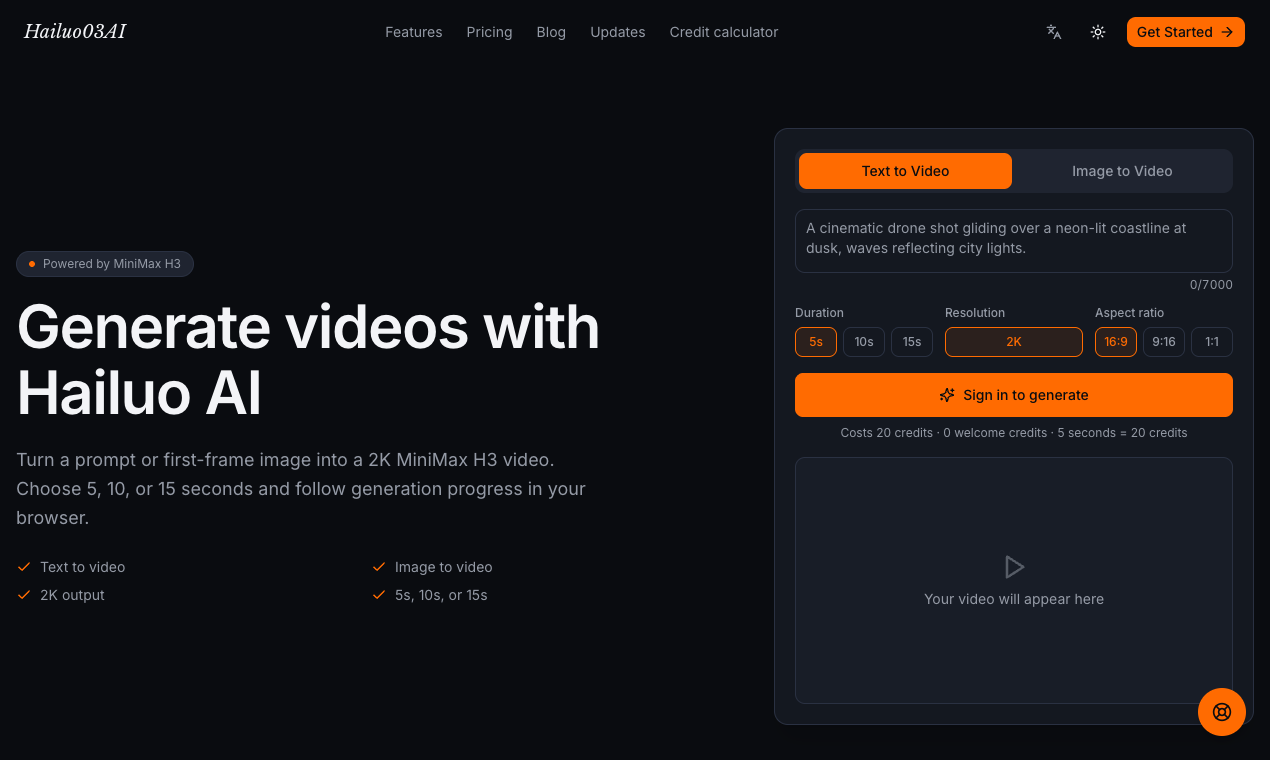
Task: Choose 9:16 aspect ratio
Action: 1164,342
